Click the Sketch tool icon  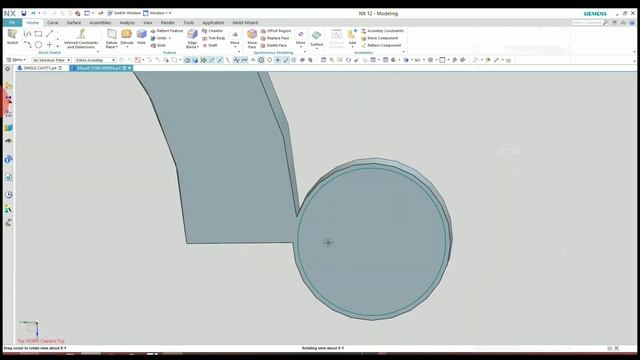12,34
